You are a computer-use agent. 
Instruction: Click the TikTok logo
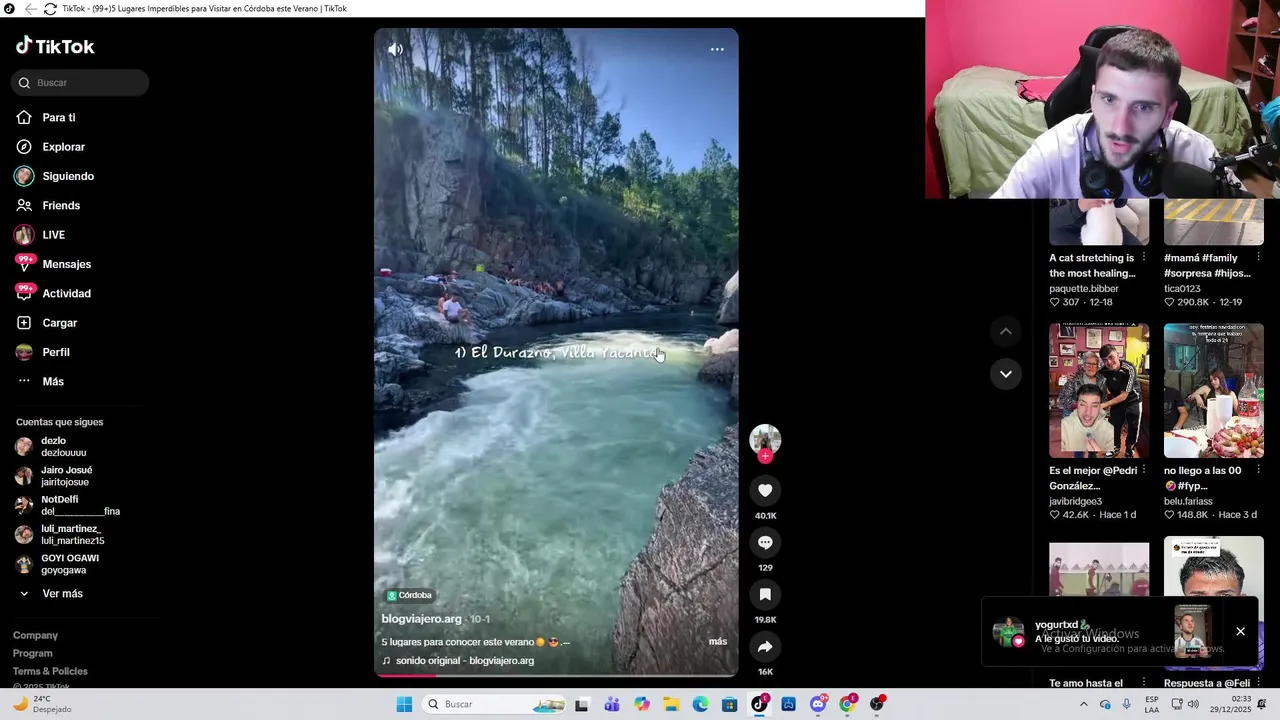pyautogui.click(x=55, y=46)
